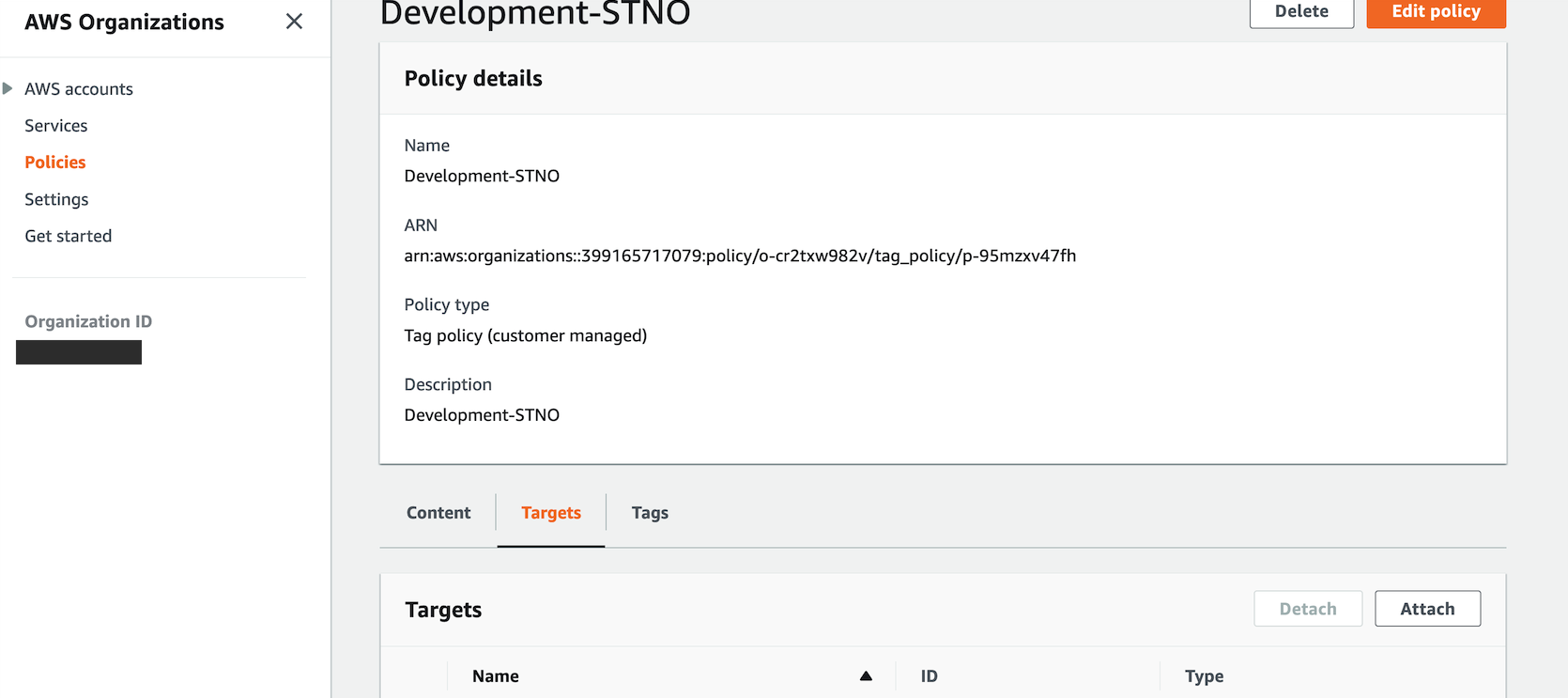
Task: Click the Description value Development-STNO
Action: (x=482, y=415)
